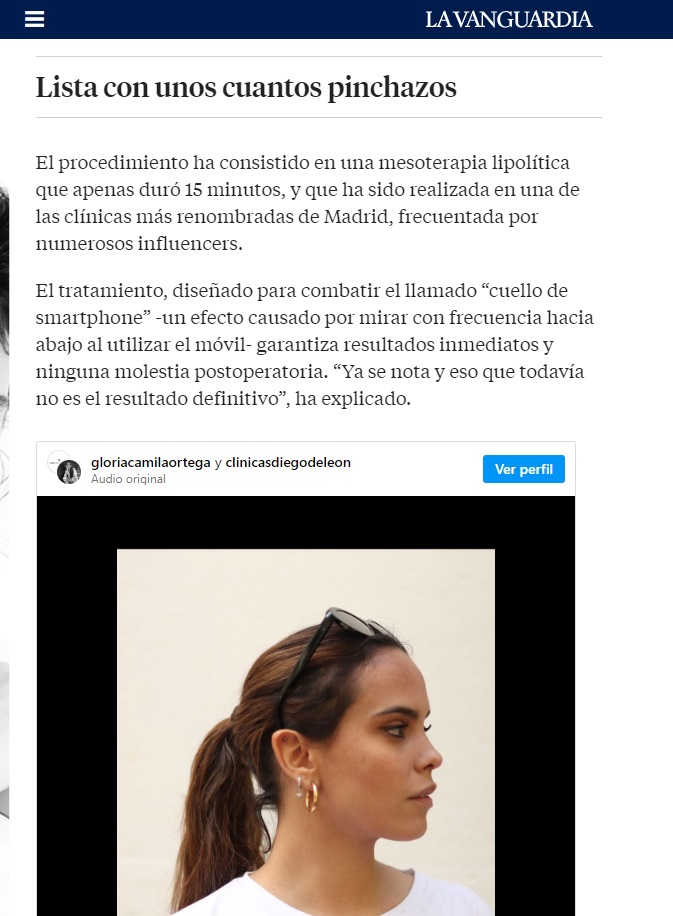
Task: Click the blue Ver perfil button
Action: pyautogui.click(x=523, y=469)
